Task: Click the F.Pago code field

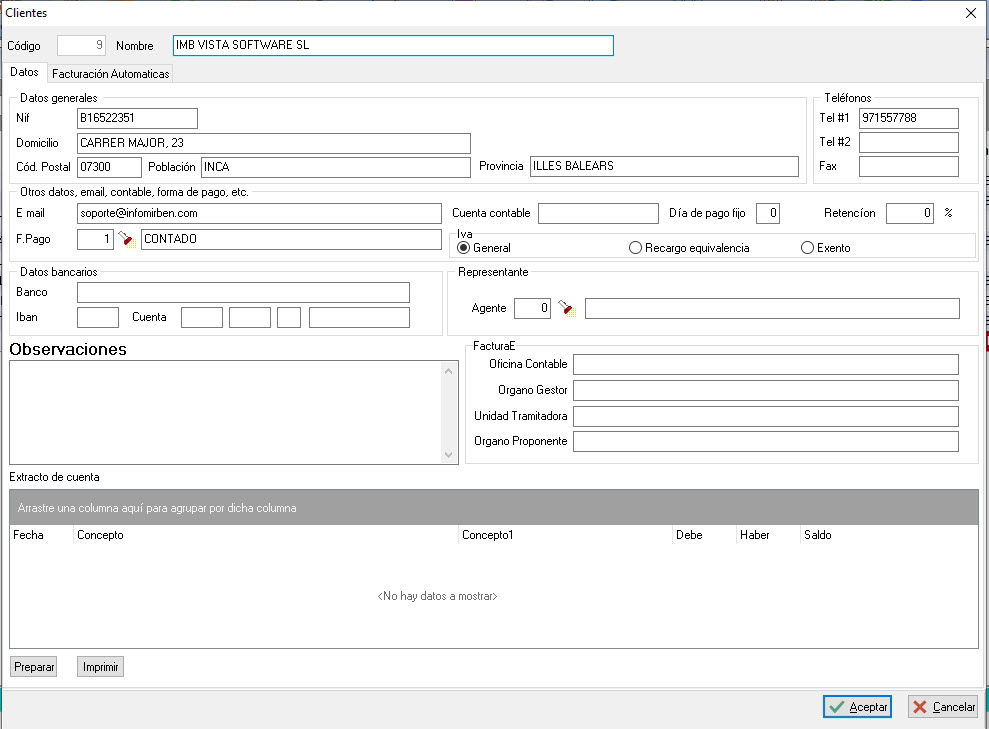Action: point(95,239)
